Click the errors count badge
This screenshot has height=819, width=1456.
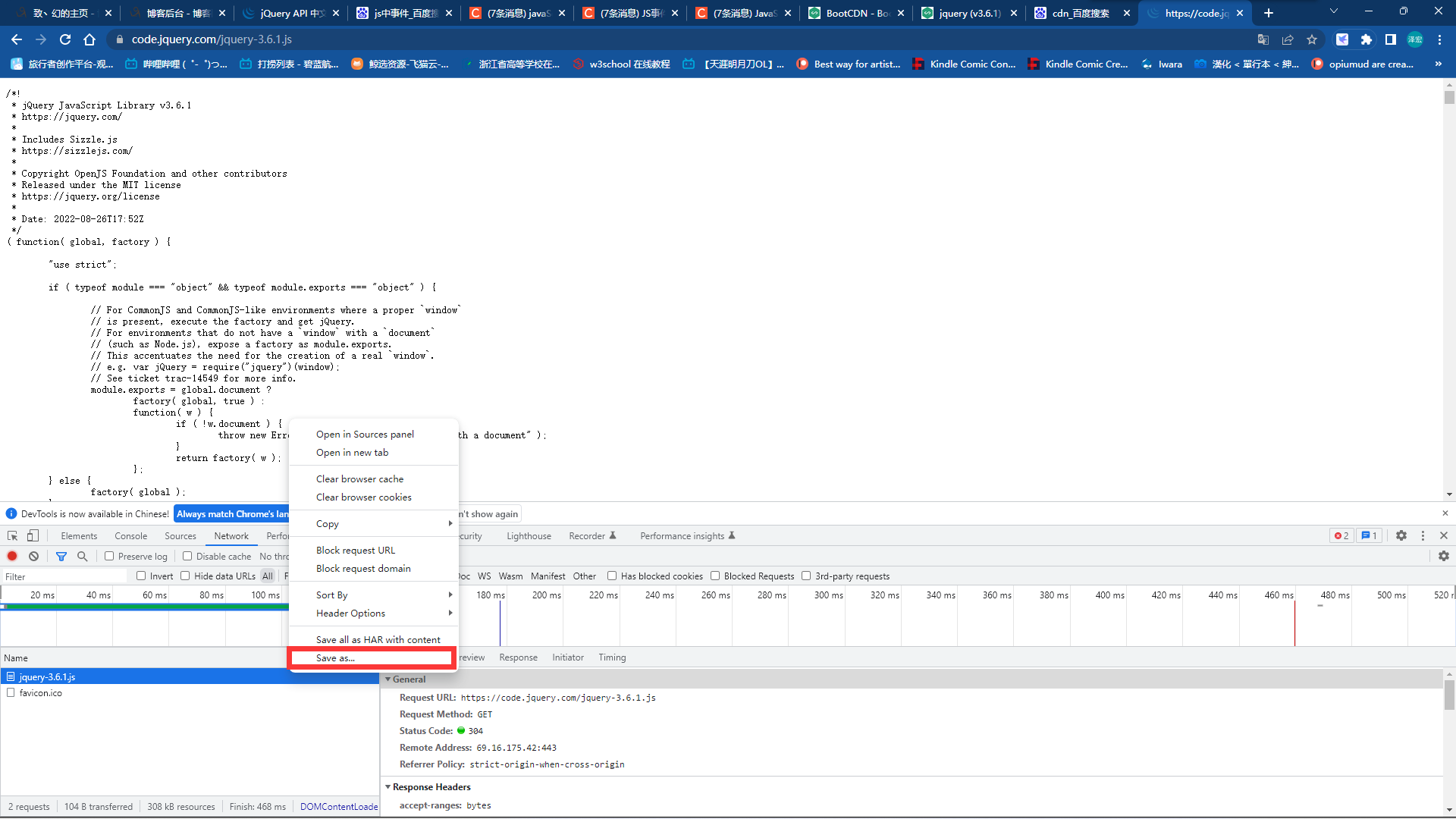point(1341,535)
